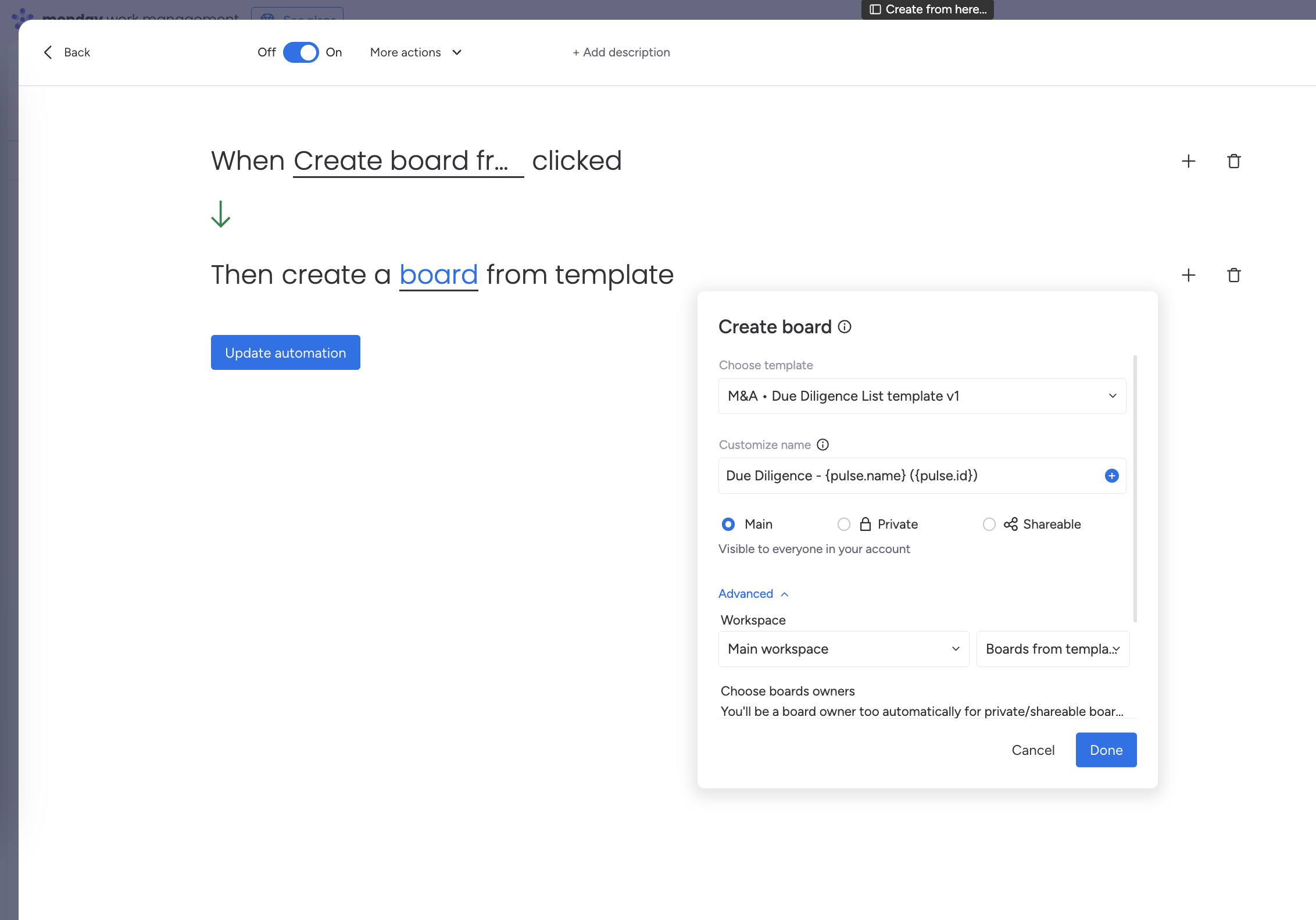Image resolution: width=1316 pixels, height=920 pixels.
Task: Select the Shareable board radio button
Action: tap(989, 525)
